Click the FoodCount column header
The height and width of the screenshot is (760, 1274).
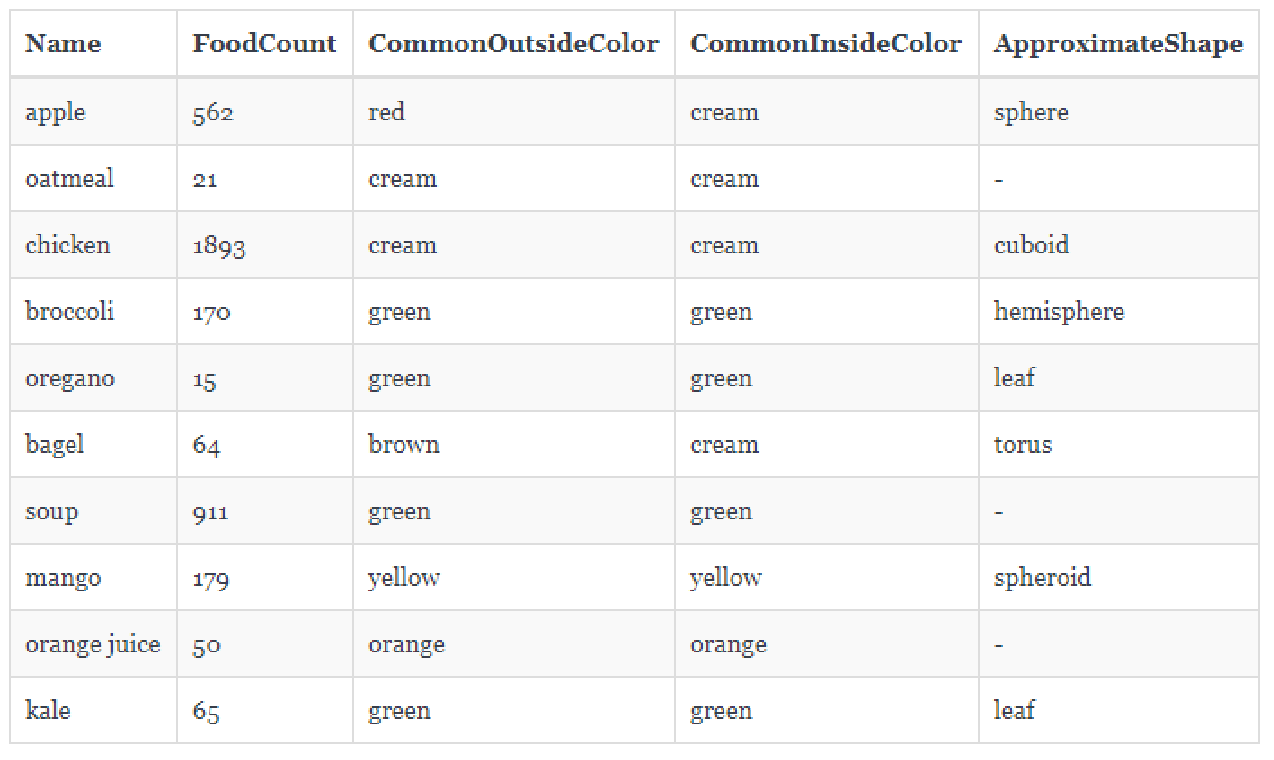point(264,44)
